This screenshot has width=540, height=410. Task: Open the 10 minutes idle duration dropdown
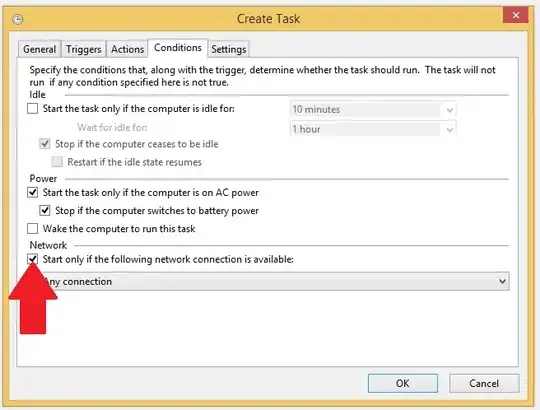click(x=373, y=110)
